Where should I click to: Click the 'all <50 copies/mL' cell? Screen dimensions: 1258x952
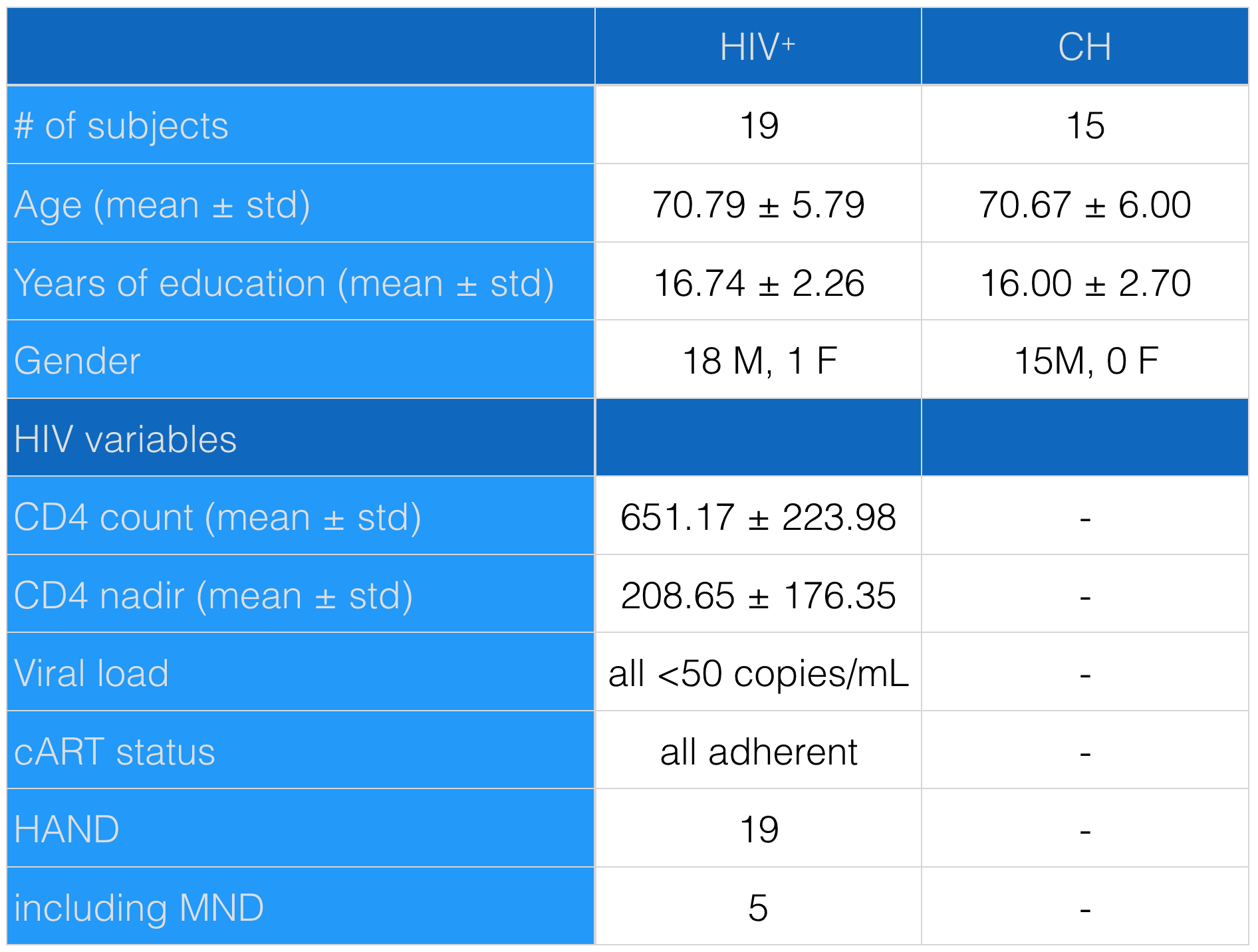758,673
